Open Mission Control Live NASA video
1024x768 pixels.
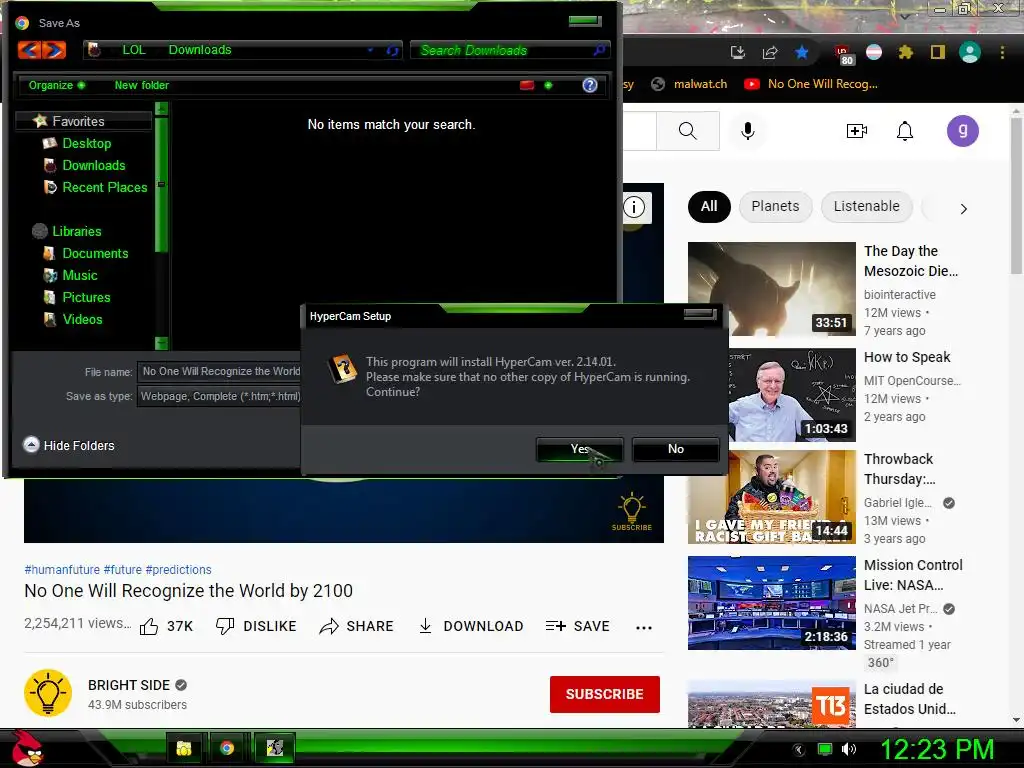[771, 603]
